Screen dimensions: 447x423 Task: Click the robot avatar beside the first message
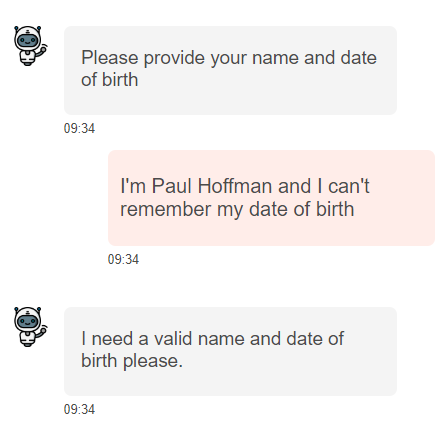tap(30, 46)
